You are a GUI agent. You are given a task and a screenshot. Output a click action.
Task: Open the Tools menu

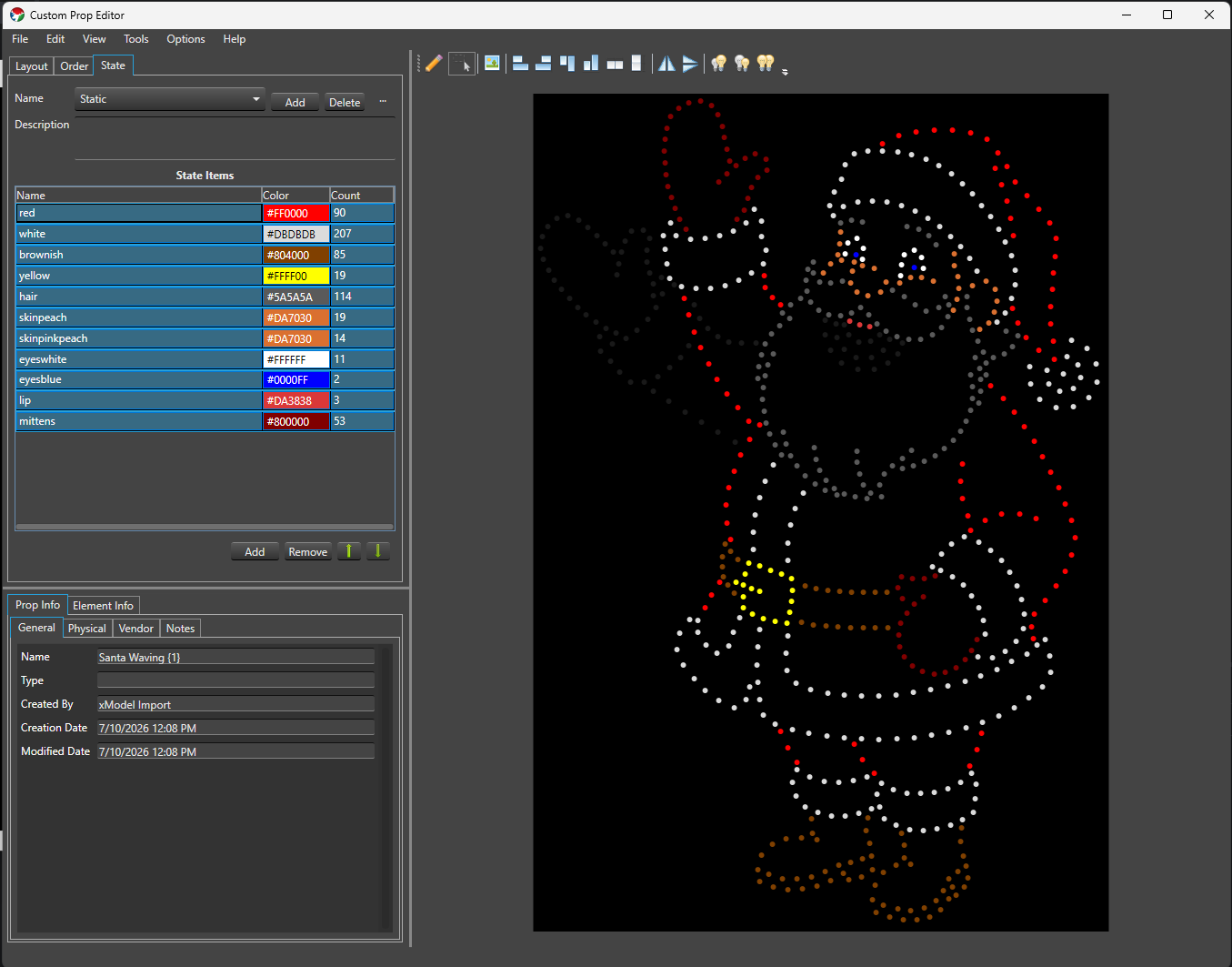click(136, 39)
